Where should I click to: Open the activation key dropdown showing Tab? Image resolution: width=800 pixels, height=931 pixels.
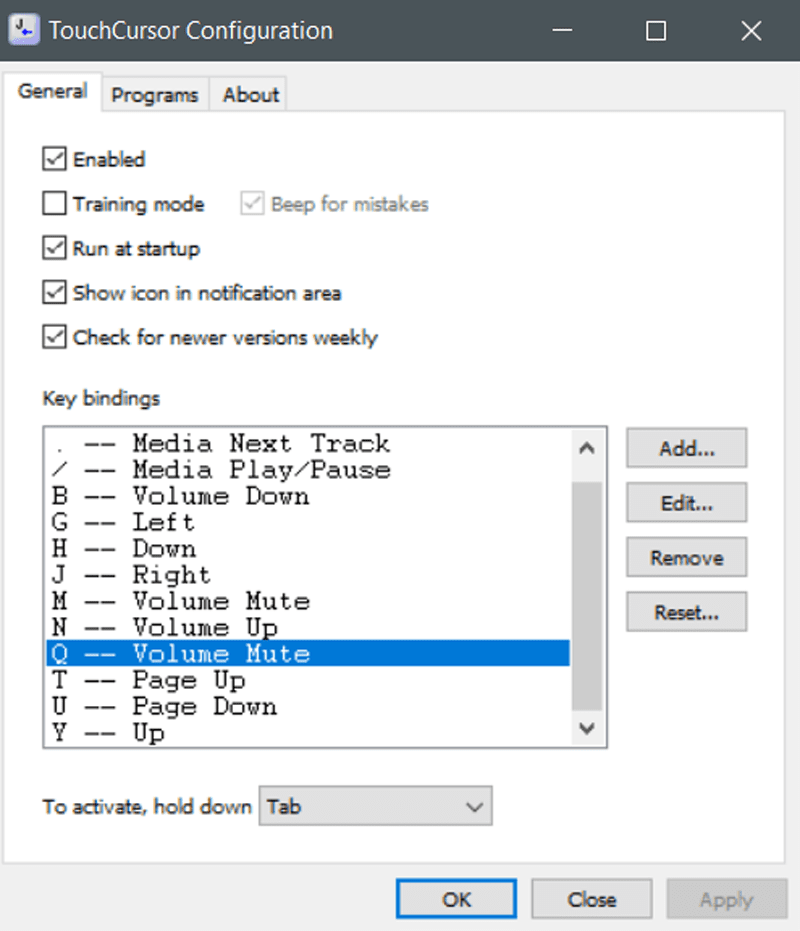375,806
